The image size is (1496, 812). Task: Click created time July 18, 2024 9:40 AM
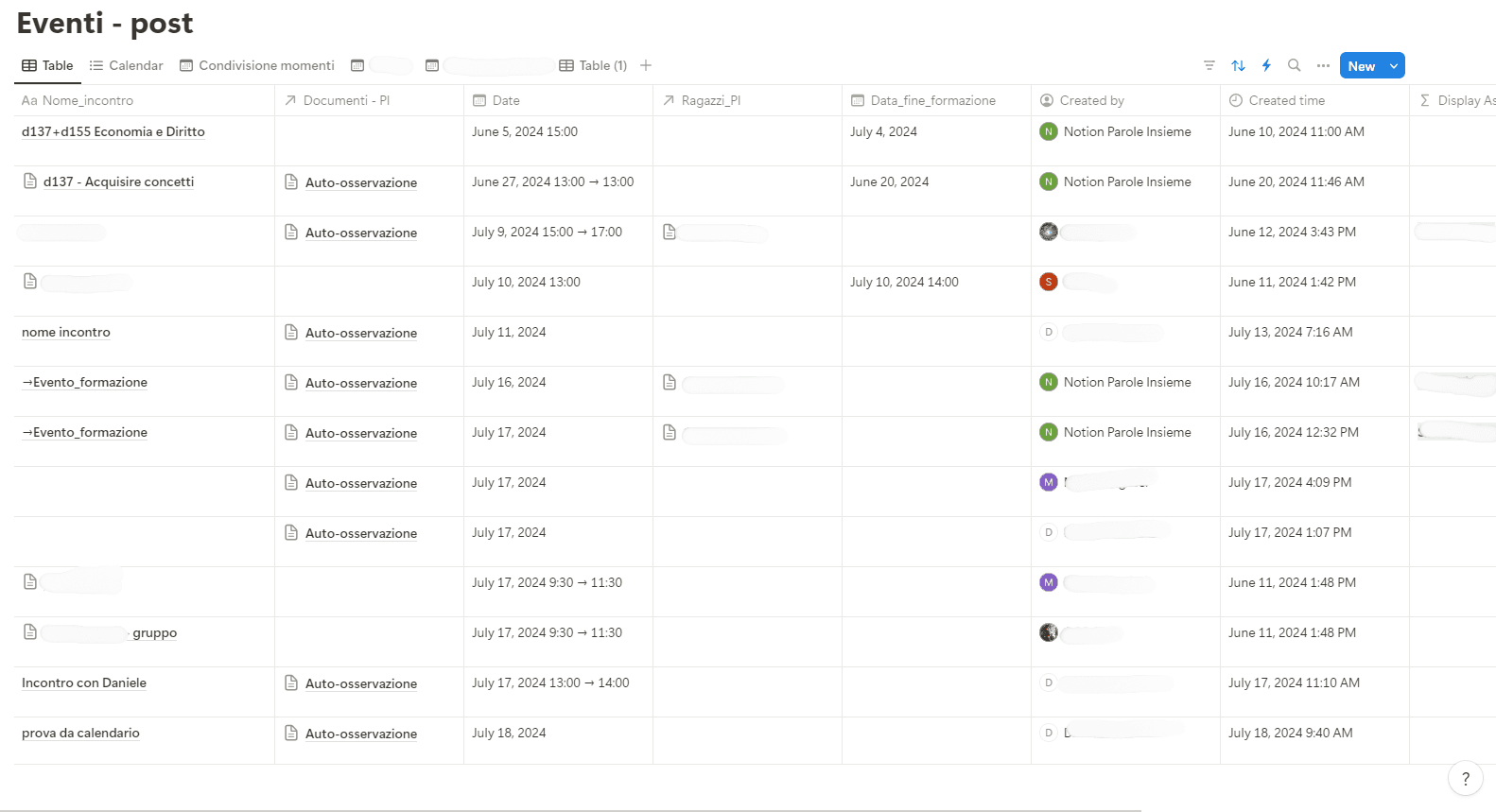[x=1290, y=733]
